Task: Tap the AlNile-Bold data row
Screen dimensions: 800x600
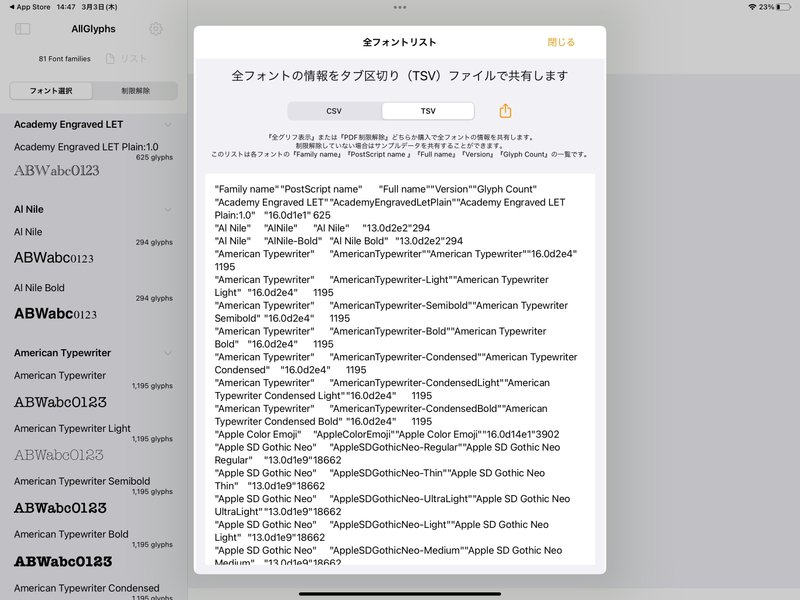Action: [x=339, y=241]
